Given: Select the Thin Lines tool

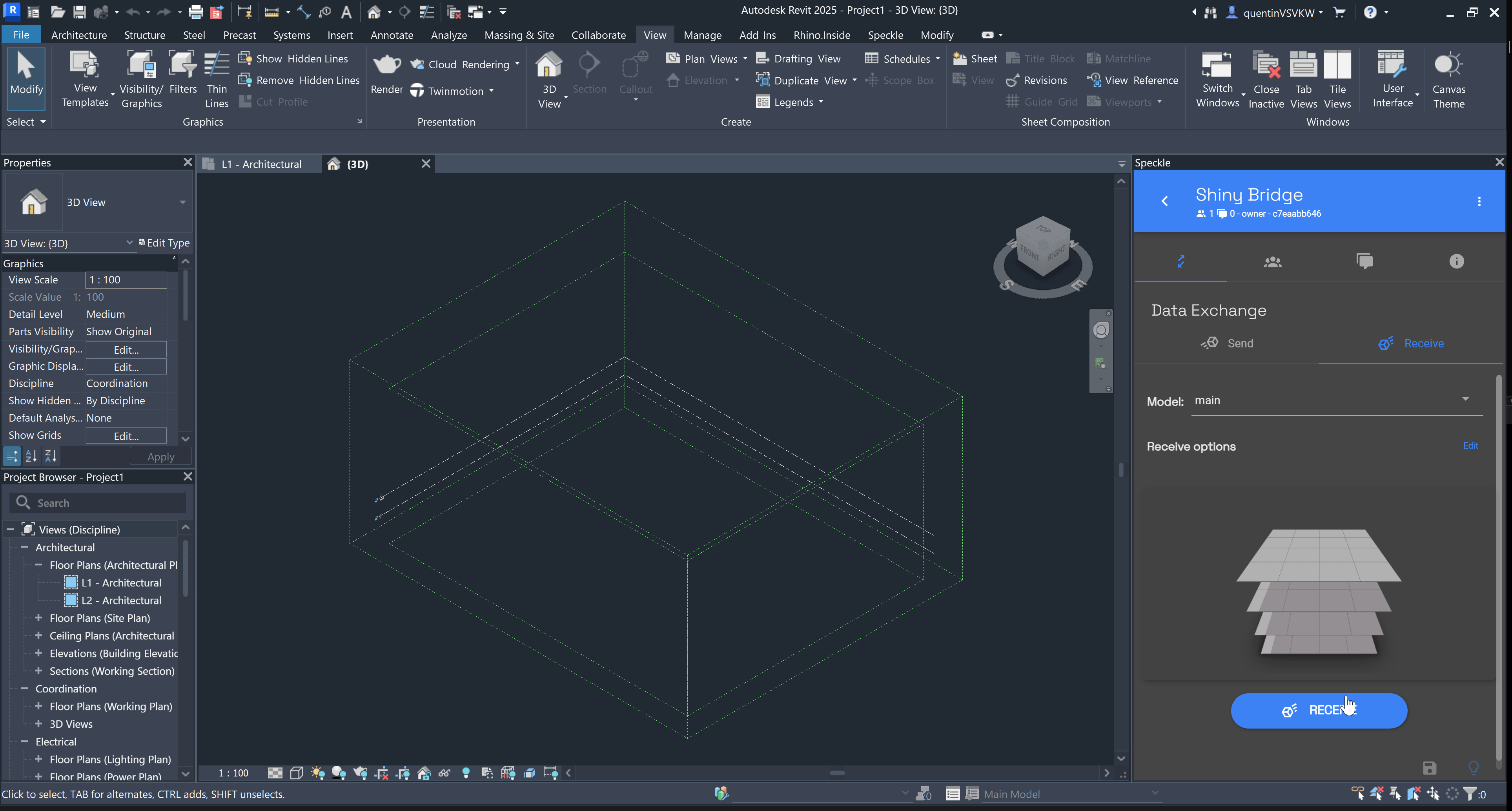Looking at the screenshot, I should pyautogui.click(x=217, y=79).
